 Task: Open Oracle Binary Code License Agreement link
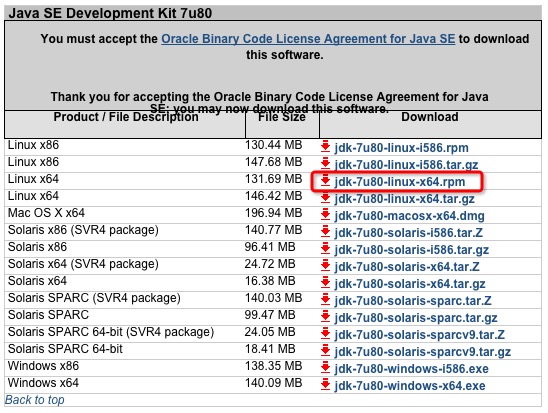point(308,39)
